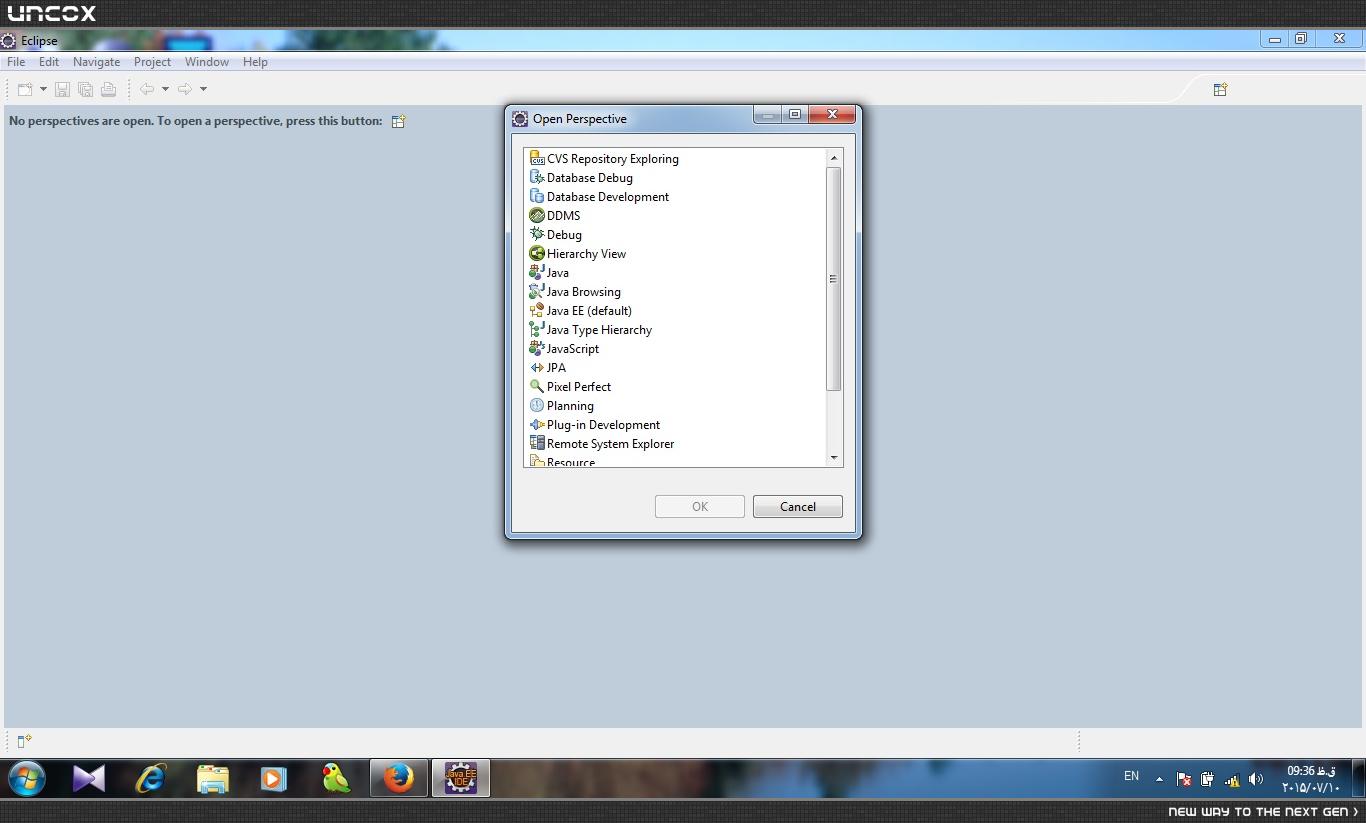Open the Project menu
The height and width of the screenshot is (823, 1366).
coord(152,62)
